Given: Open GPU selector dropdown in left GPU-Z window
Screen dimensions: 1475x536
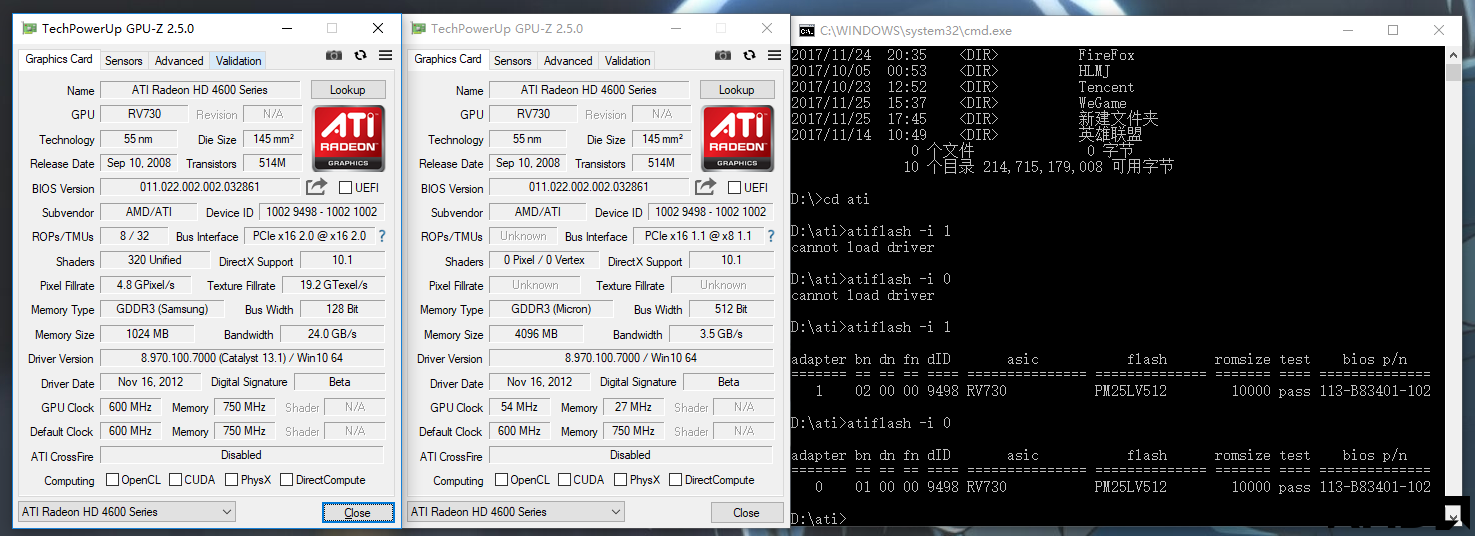Looking at the screenshot, I should pyautogui.click(x=126, y=512).
